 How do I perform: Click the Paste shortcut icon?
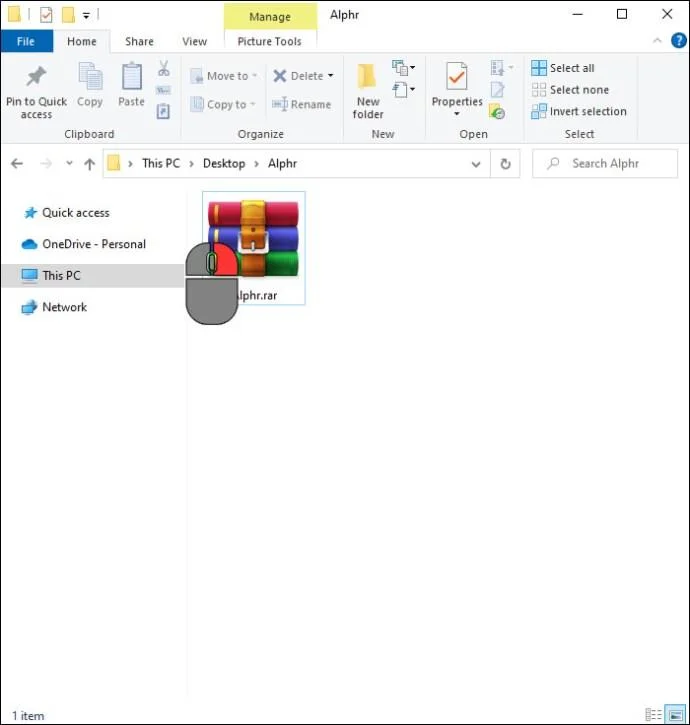point(163,111)
